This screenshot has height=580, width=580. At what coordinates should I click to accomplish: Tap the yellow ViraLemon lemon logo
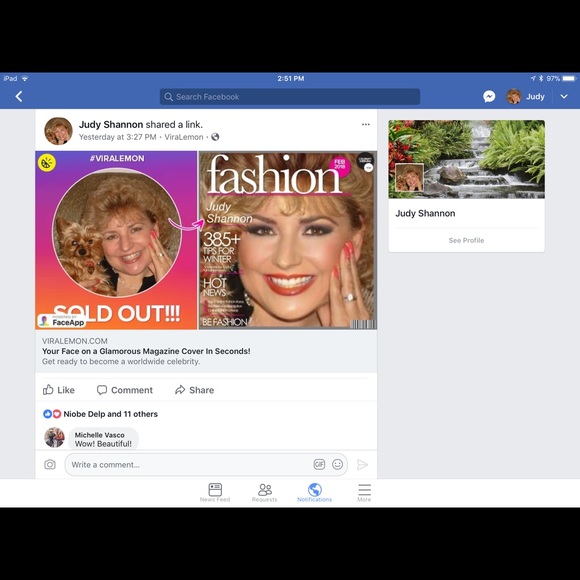[47, 163]
